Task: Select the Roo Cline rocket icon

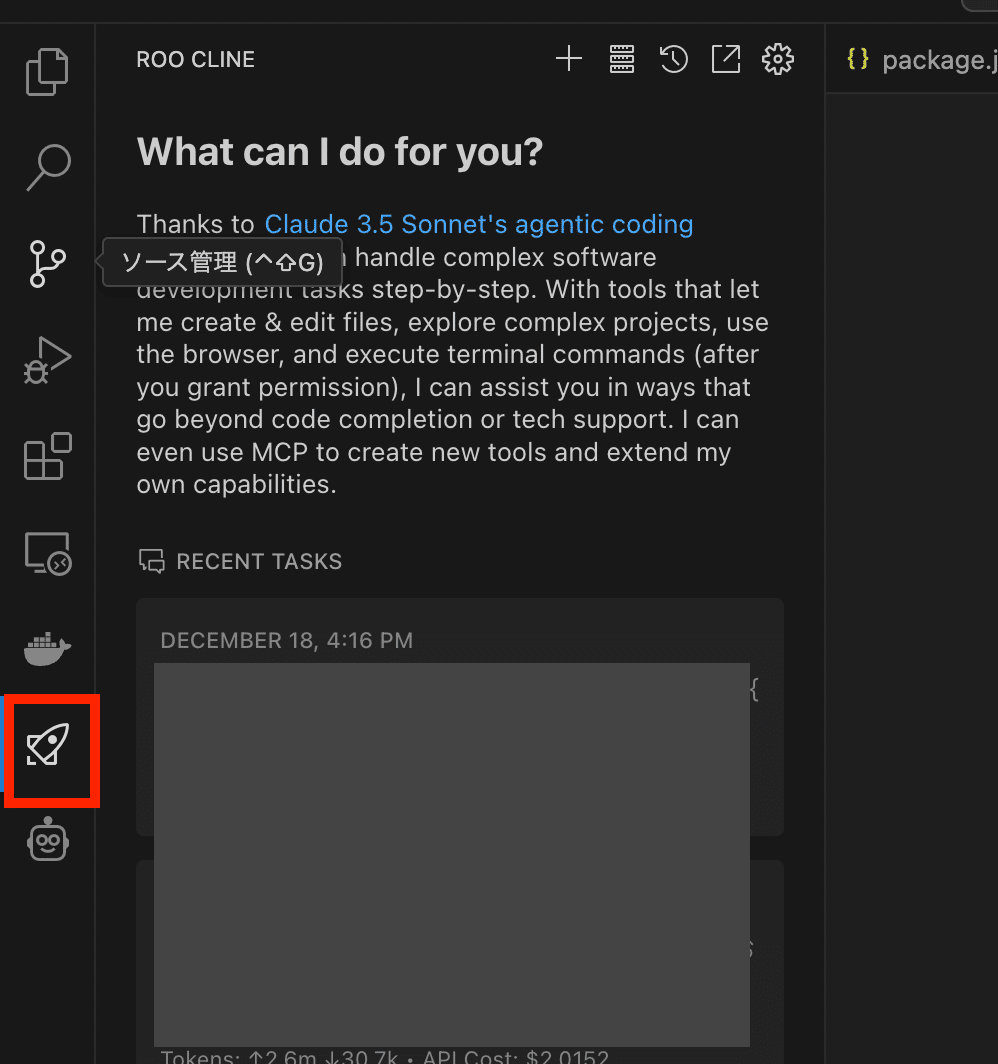Action: tap(48, 746)
